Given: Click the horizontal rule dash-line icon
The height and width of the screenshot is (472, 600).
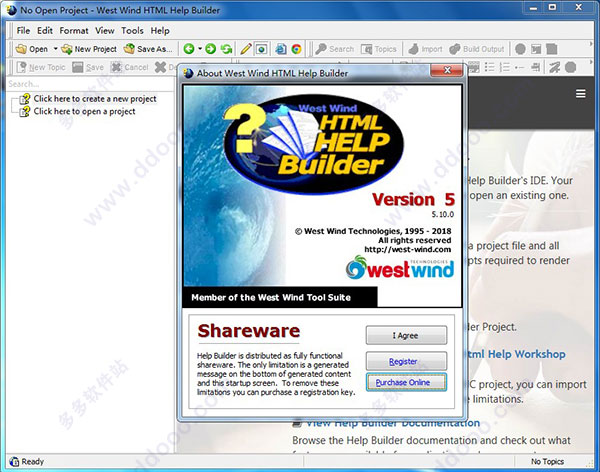Looking at the screenshot, I should click(x=520, y=67).
